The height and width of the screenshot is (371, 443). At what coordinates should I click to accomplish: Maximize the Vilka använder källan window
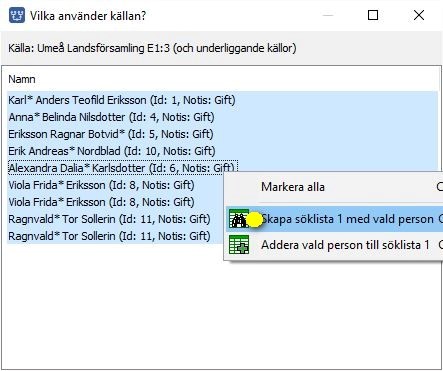373,15
